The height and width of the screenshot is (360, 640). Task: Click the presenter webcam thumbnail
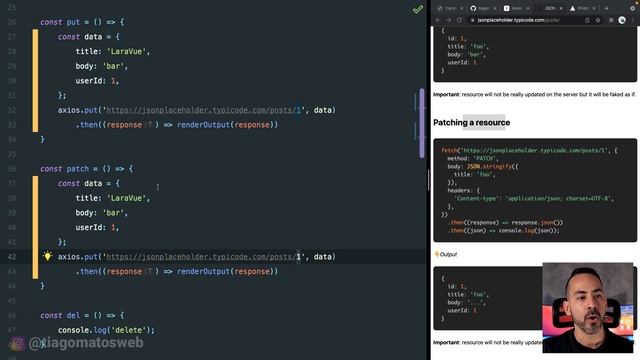pos(588,308)
